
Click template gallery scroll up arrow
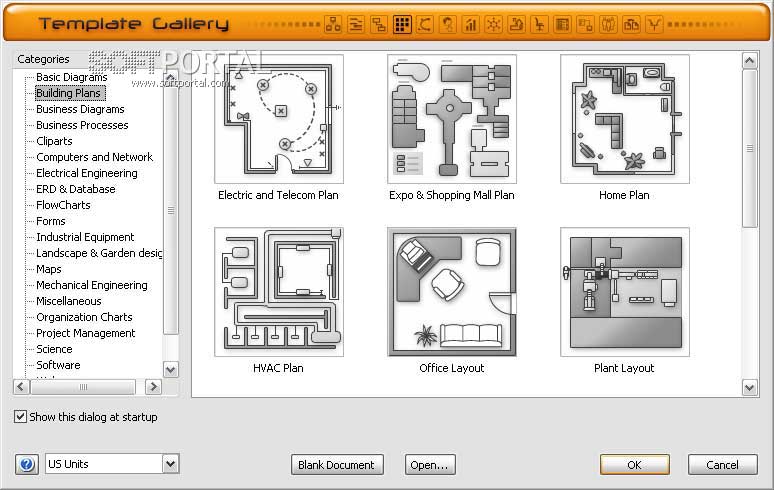click(749, 61)
